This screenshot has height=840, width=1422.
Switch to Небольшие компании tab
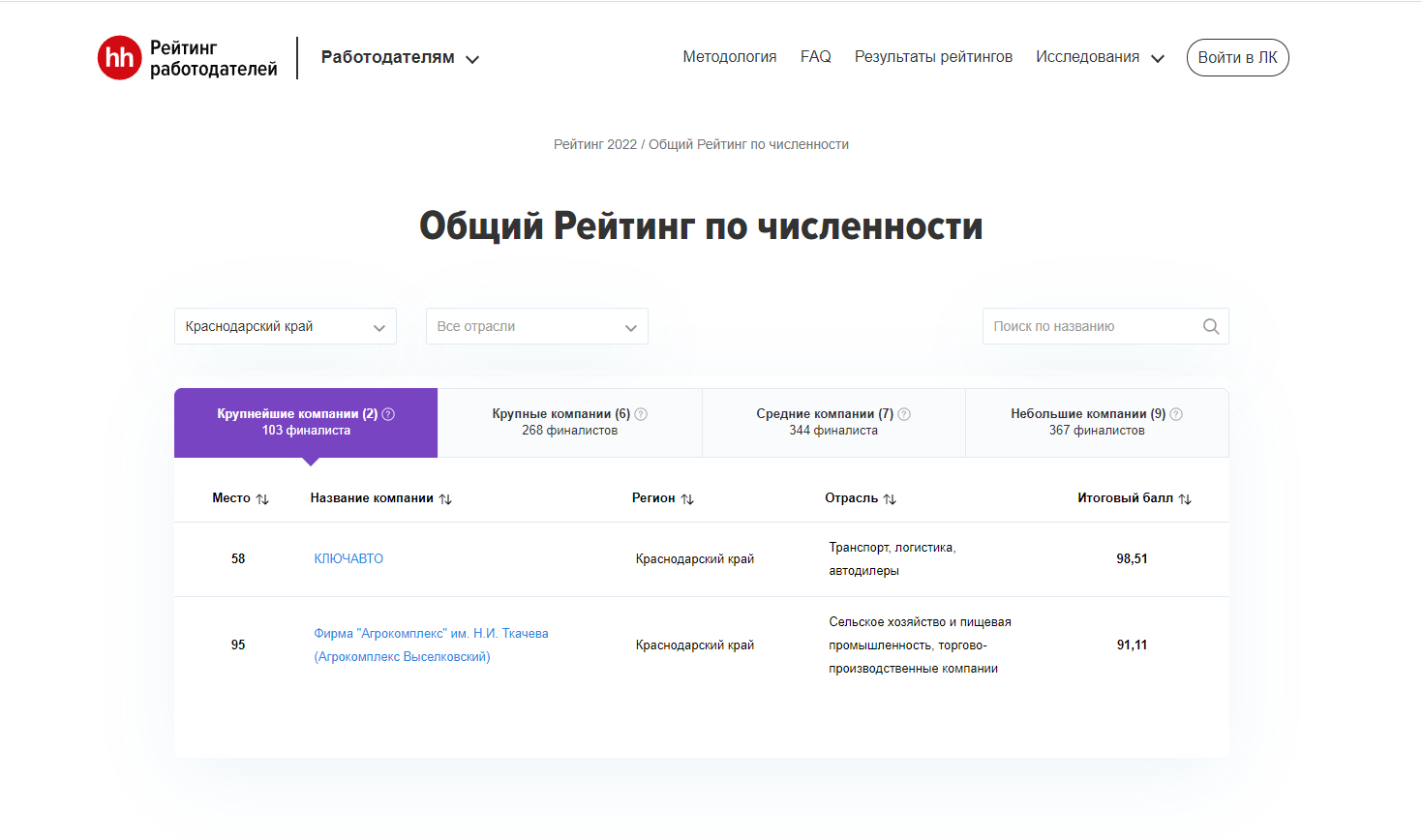click(1097, 423)
